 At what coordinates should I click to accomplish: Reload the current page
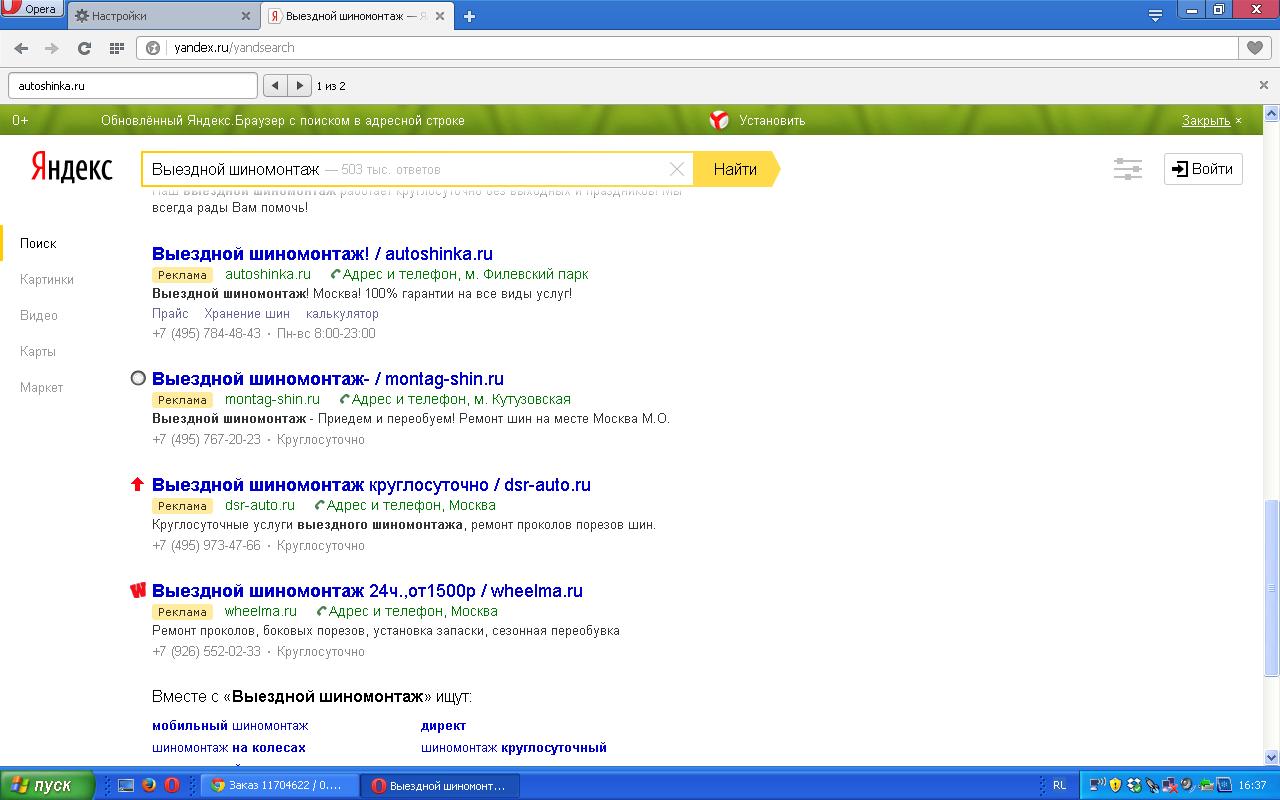coord(84,48)
